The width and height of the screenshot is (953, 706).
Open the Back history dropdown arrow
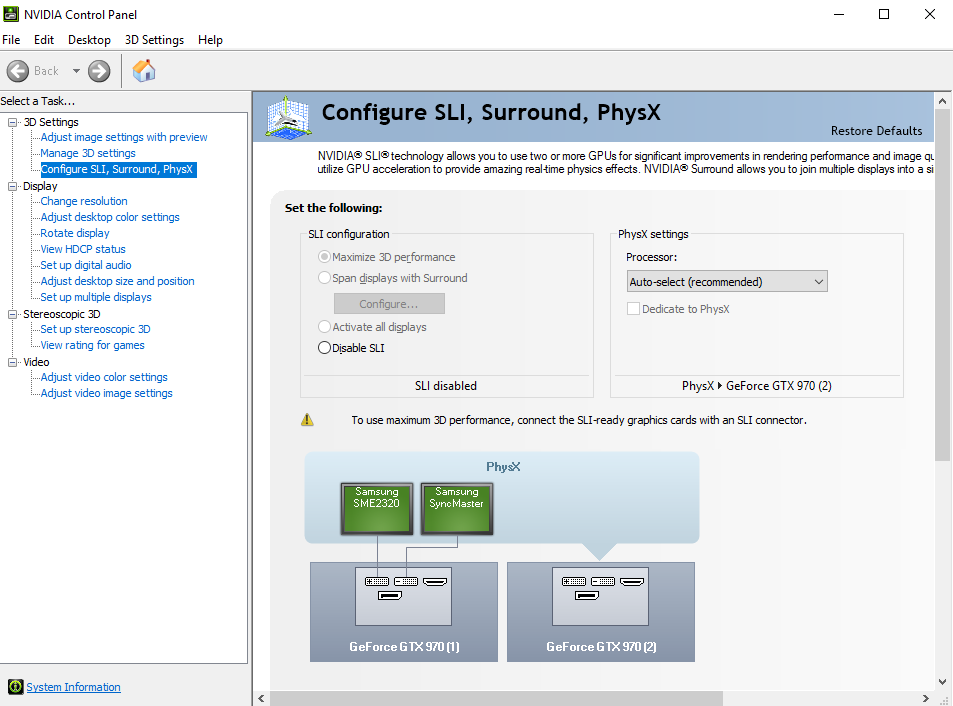(x=76, y=71)
